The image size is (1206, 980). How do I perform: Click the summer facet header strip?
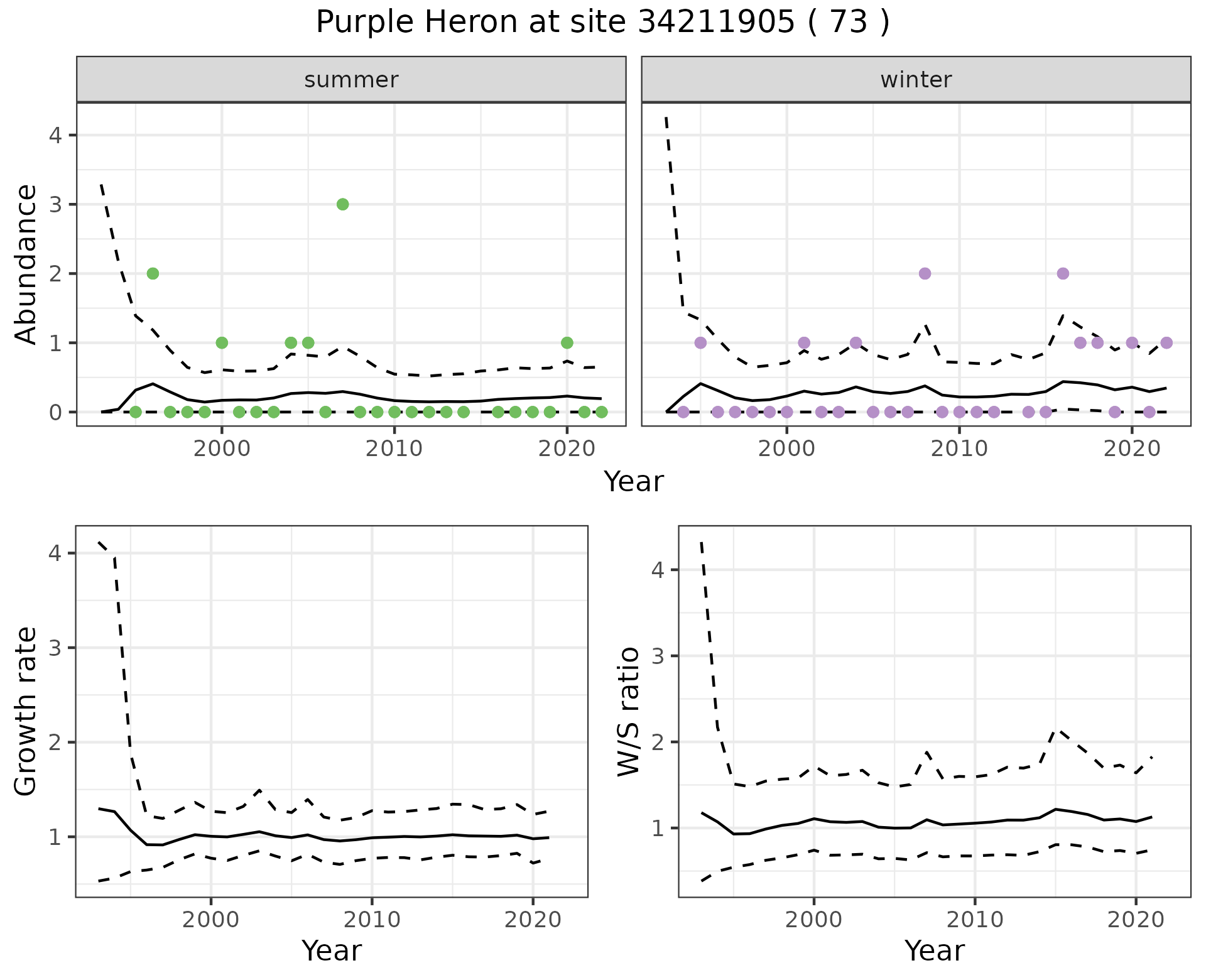(351, 80)
